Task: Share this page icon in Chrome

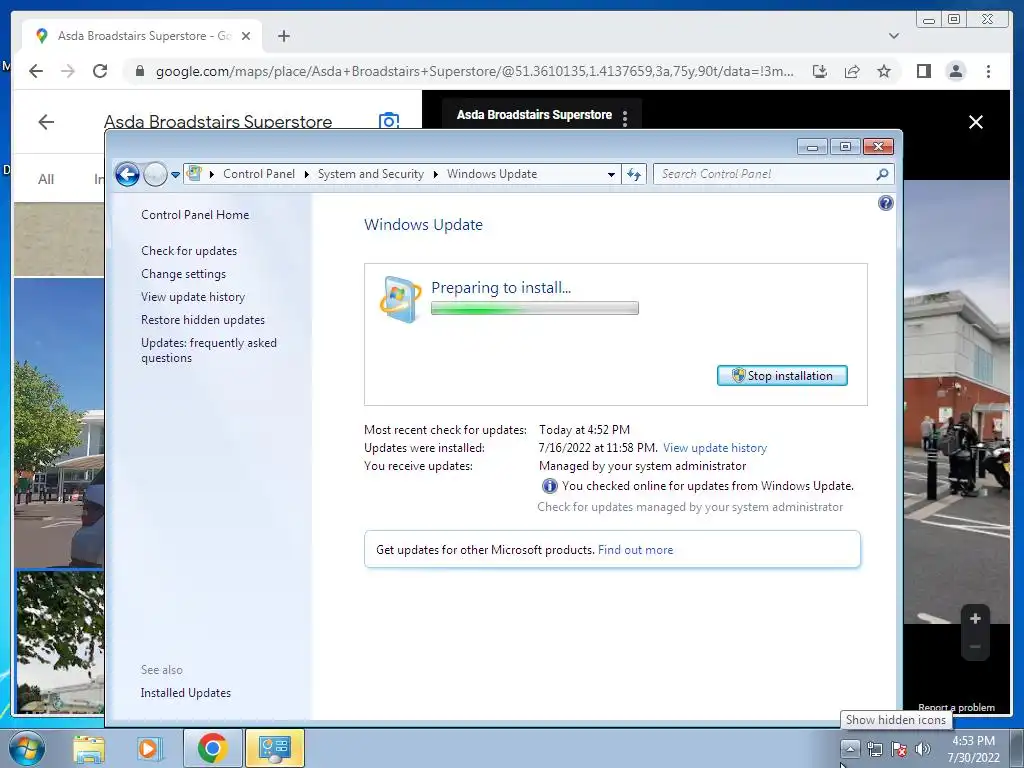Action: pyautogui.click(x=852, y=71)
